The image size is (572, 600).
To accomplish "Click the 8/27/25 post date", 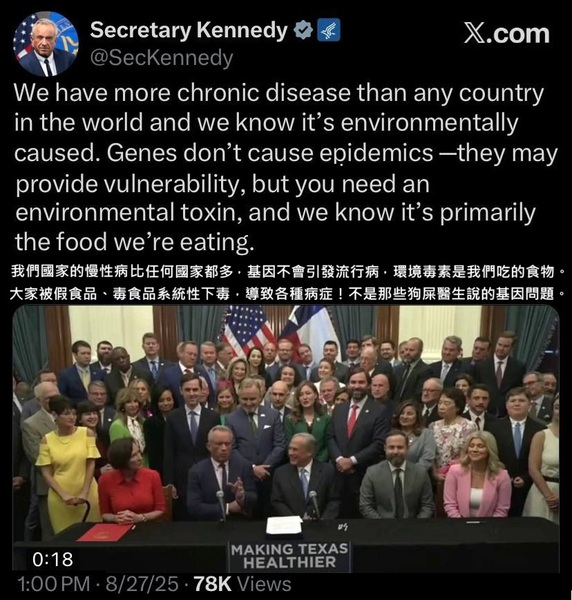I will click(142, 584).
